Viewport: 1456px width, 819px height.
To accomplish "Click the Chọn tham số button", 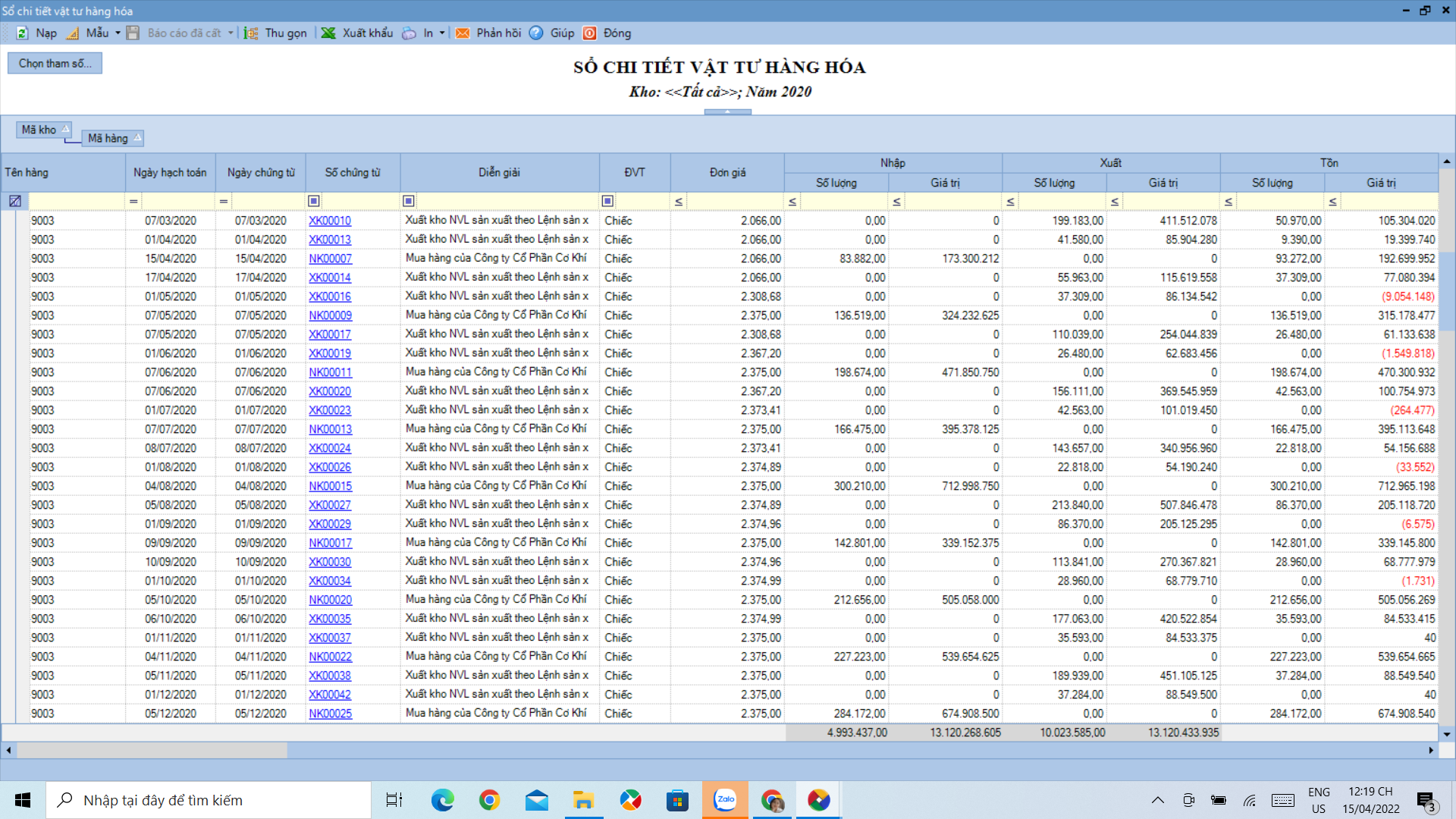I will coord(55,63).
